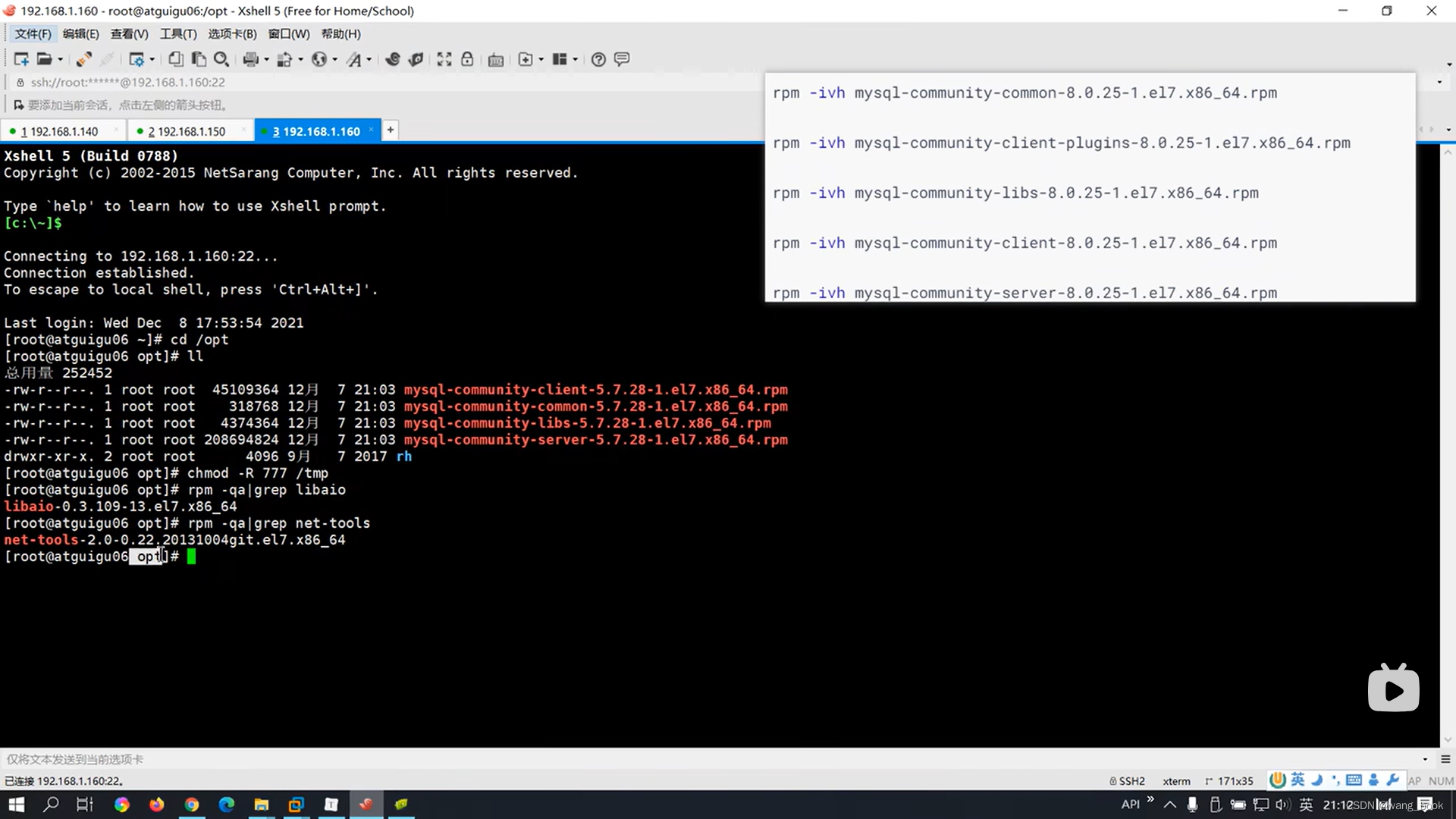Close the 192.168.1.160 tab
1456x819 pixels.
click(x=371, y=130)
